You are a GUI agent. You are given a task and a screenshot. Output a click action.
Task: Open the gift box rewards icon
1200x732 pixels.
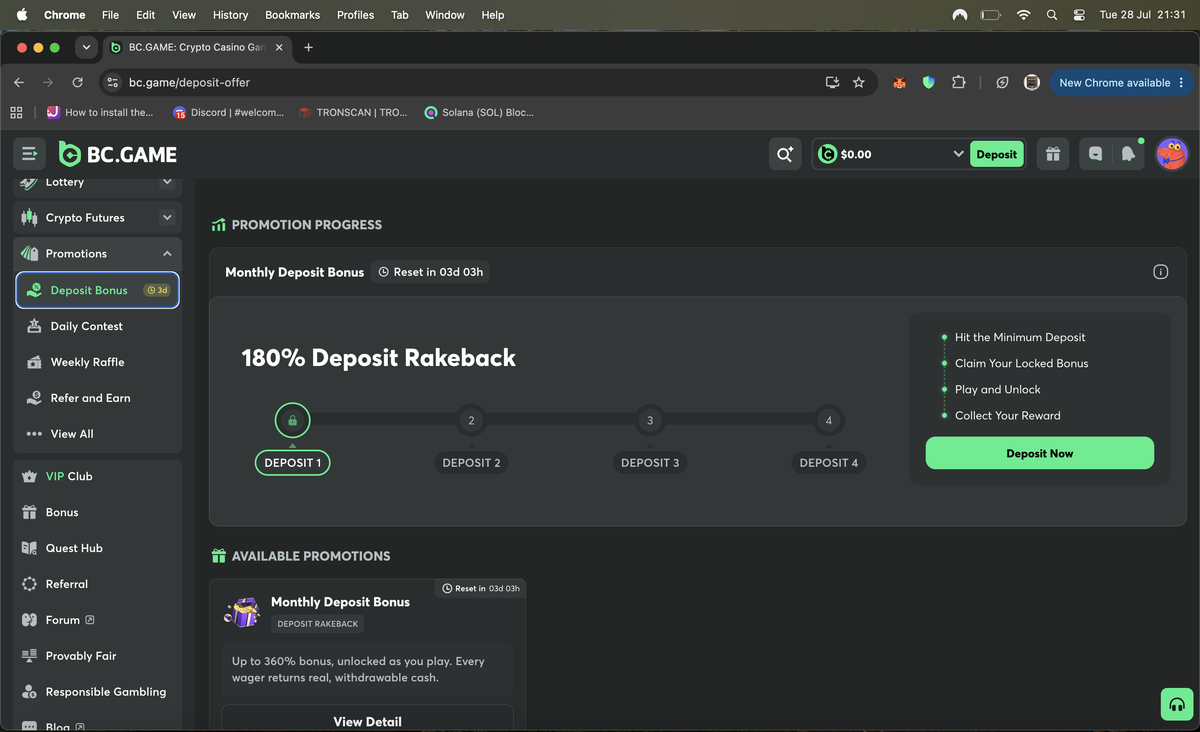pos(1052,154)
